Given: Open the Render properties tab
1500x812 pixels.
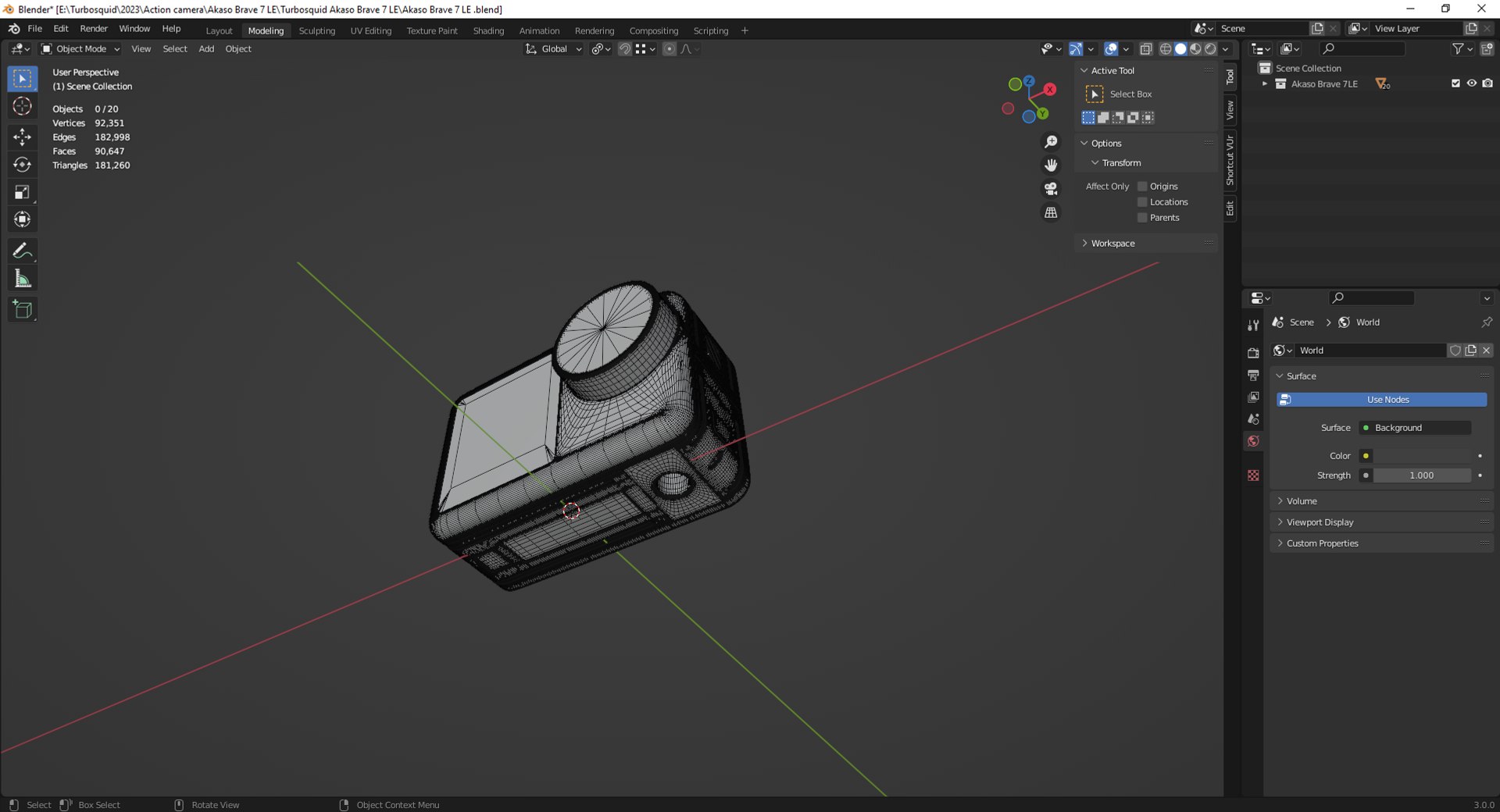Looking at the screenshot, I should [1253, 353].
